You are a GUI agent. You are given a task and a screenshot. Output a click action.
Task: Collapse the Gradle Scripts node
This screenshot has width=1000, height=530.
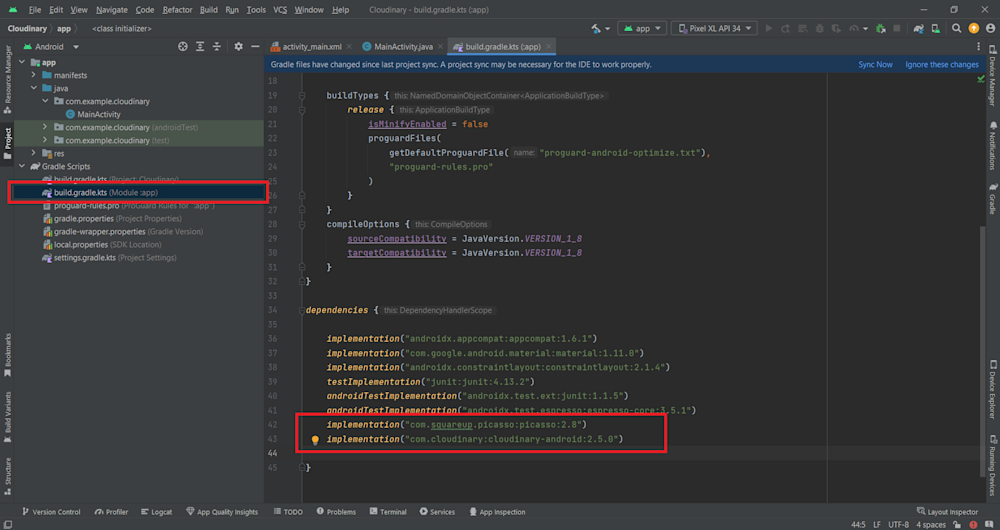[22, 166]
